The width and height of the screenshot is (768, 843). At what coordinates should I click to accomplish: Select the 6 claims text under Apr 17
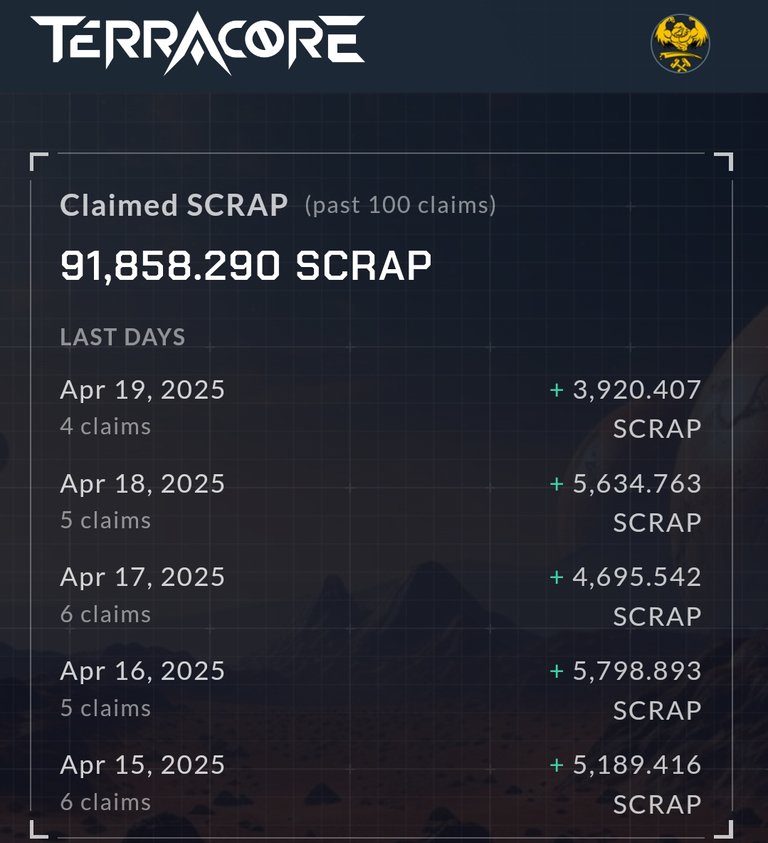tap(105, 614)
